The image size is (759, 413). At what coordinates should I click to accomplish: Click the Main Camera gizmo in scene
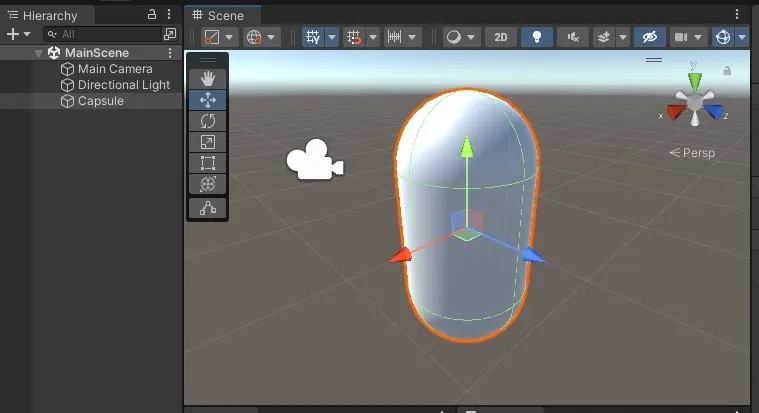coord(315,160)
